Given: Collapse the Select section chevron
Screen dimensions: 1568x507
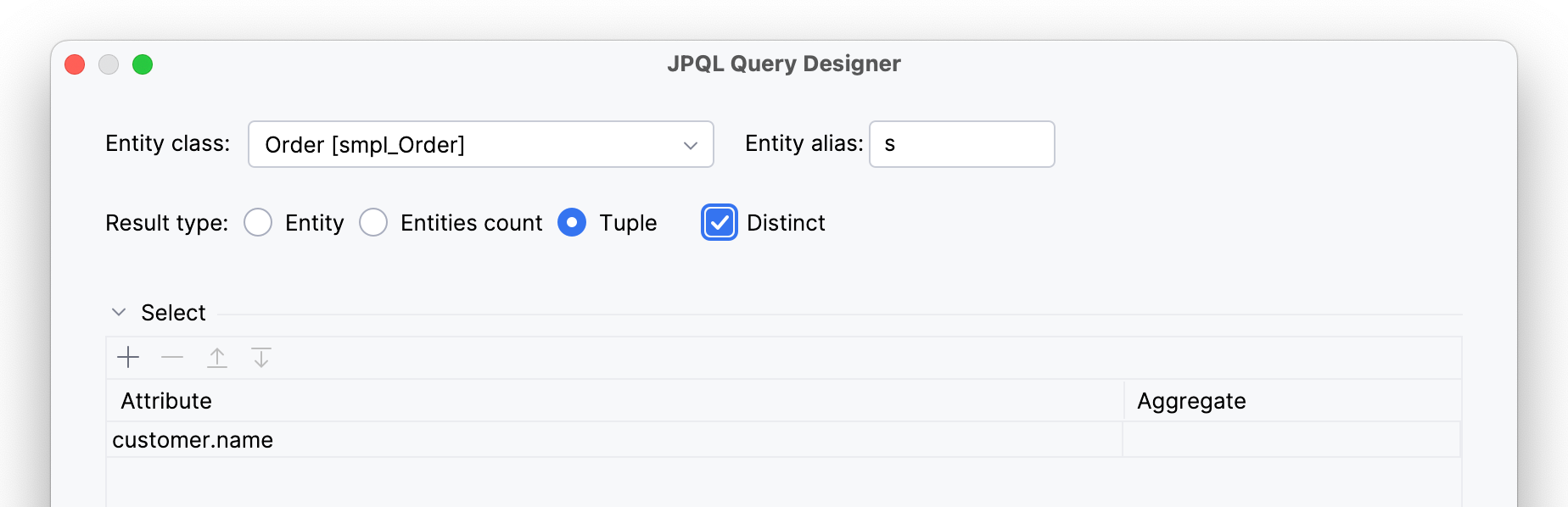Looking at the screenshot, I should point(119,313).
